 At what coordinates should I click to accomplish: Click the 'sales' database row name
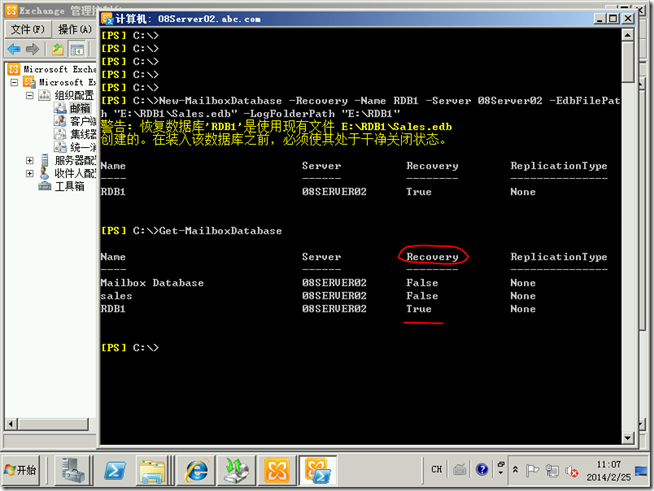pyautogui.click(x=116, y=296)
